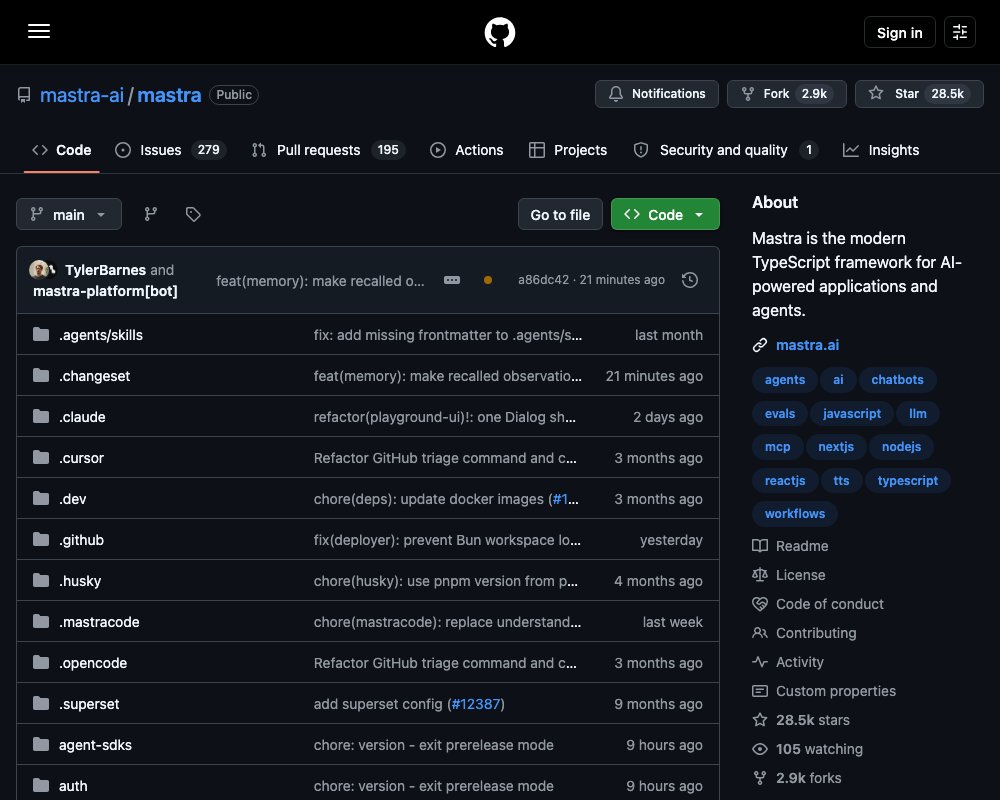Open the .github folder
This screenshot has height=800, width=1000.
pos(81,540)
